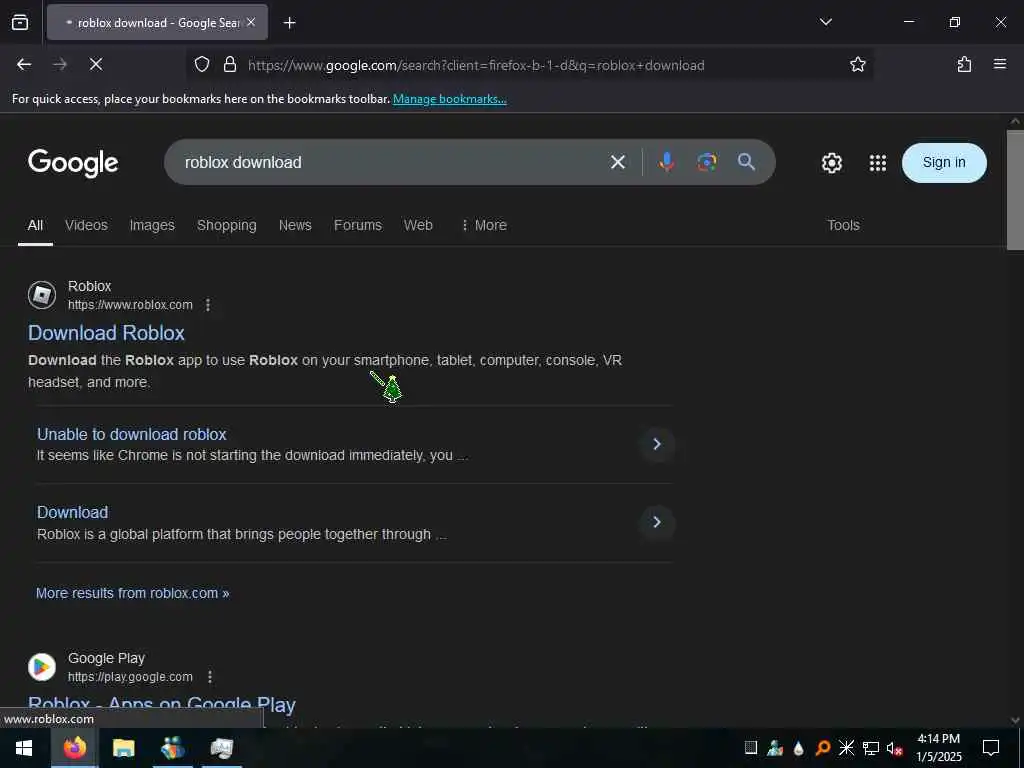Expand the Download sitelink arrow

(x=657, y=522)
